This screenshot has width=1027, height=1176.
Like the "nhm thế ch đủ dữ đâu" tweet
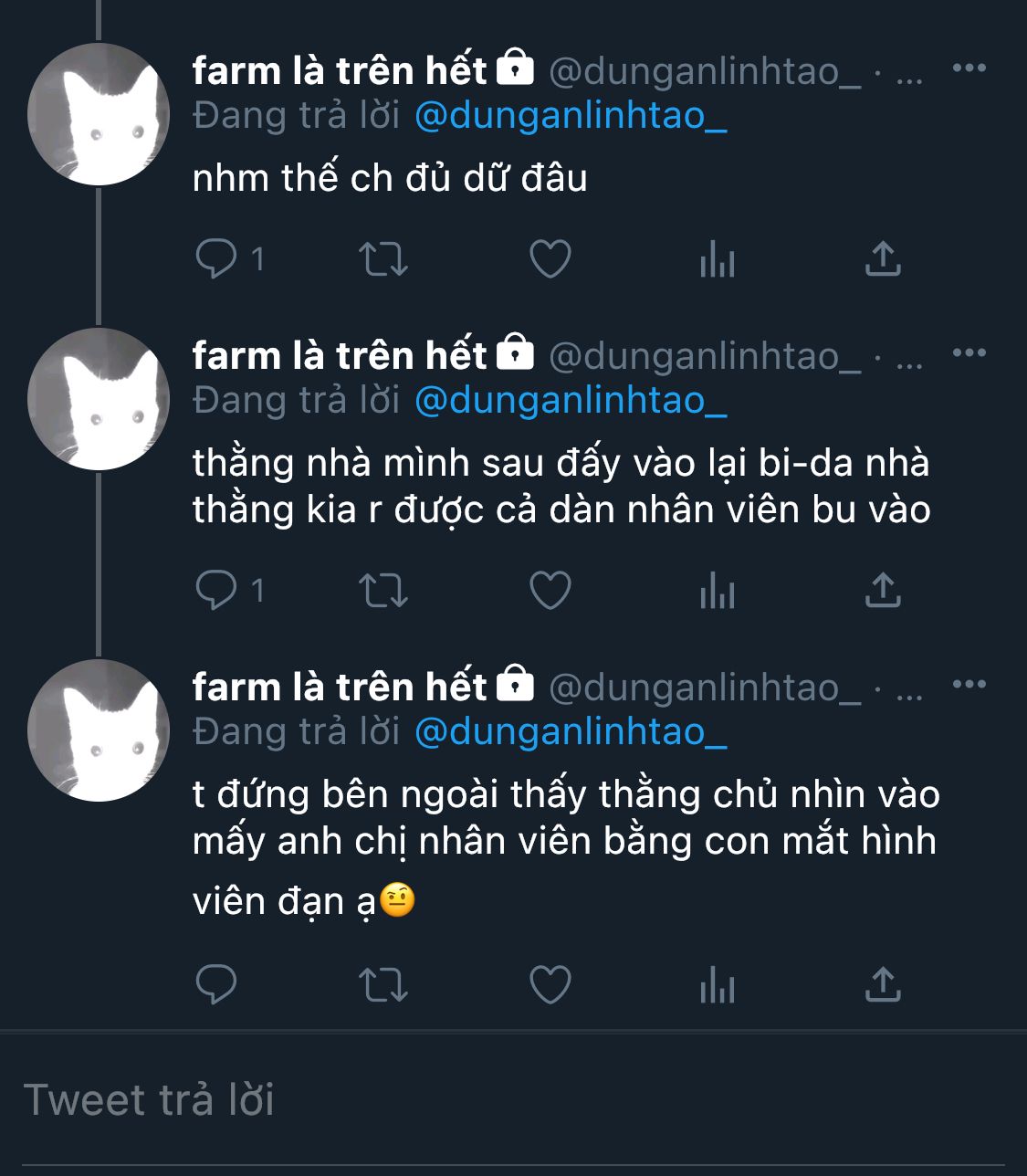[550, 259]
